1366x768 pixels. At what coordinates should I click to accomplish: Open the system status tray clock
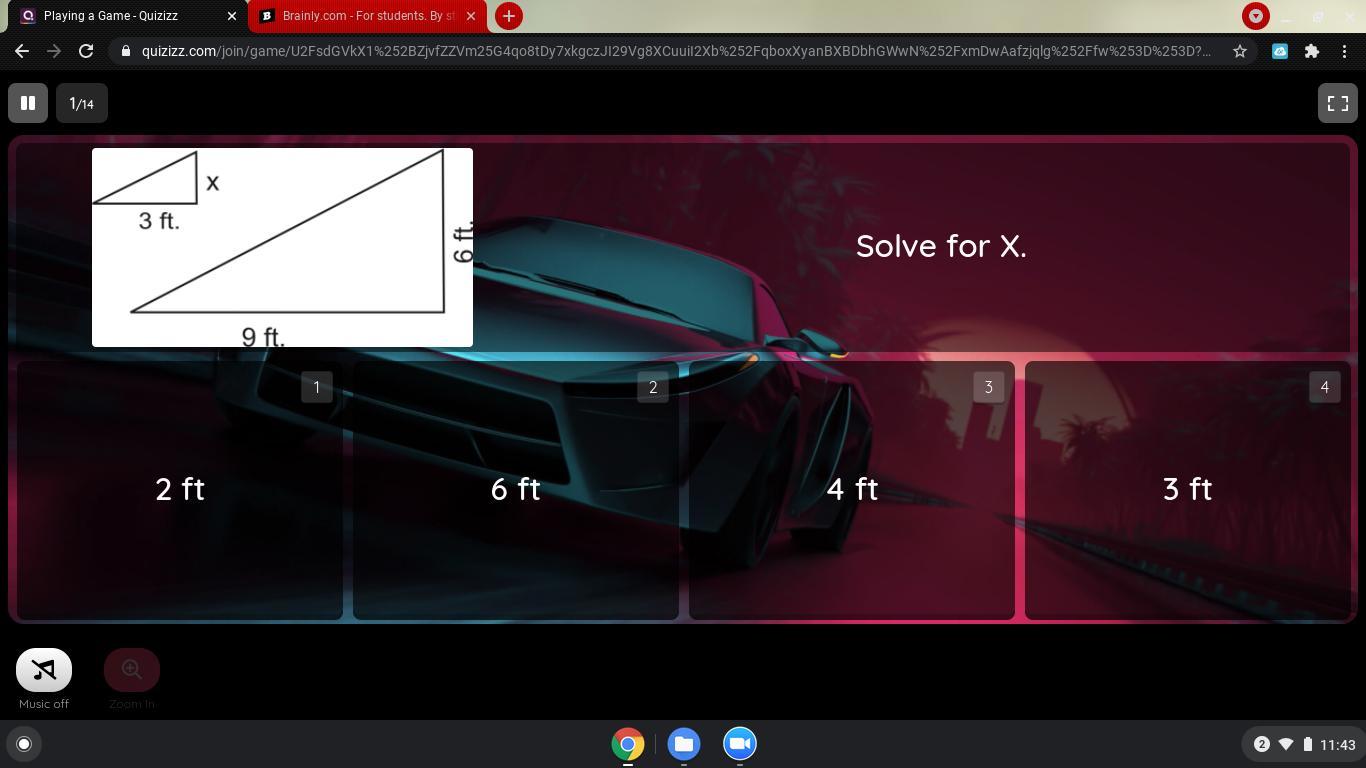(1336, 744)
